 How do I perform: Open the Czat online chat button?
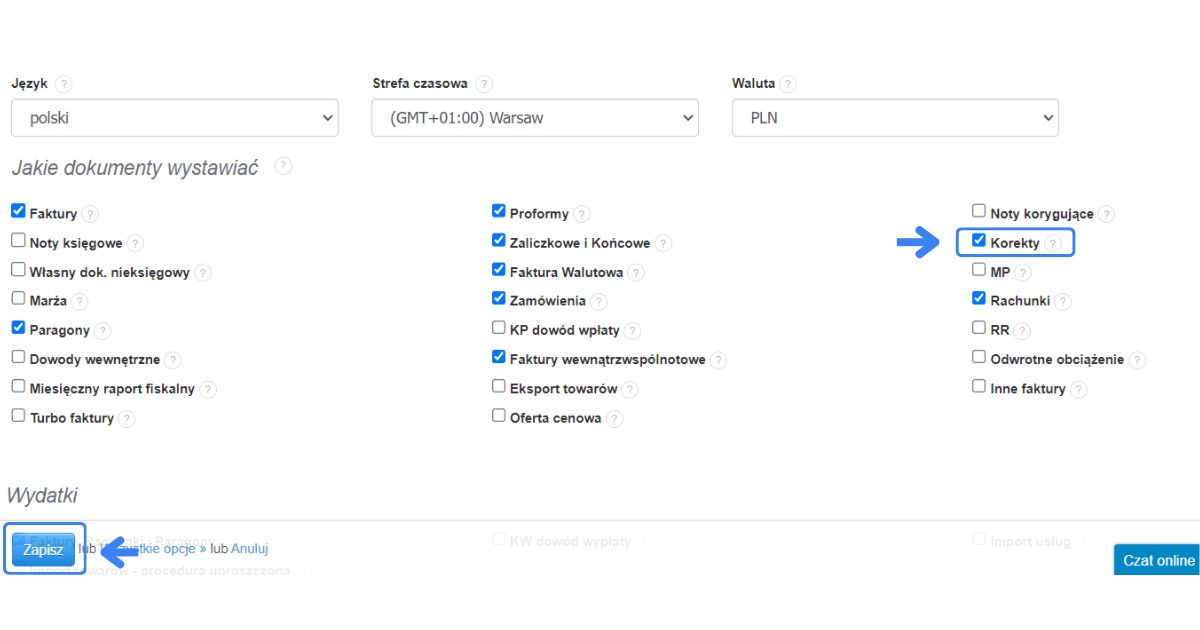pyautogui.click(x=1158, y=560)
